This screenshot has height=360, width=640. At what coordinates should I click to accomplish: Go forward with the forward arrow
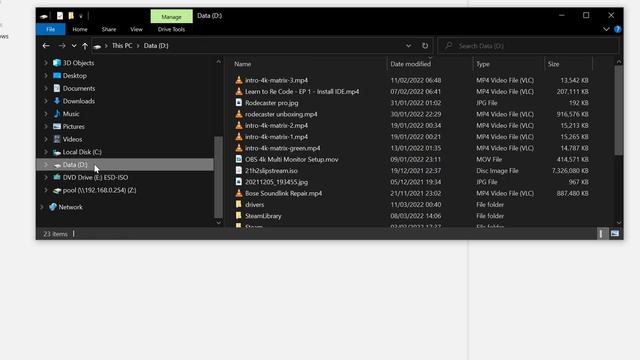click(62, 46)
